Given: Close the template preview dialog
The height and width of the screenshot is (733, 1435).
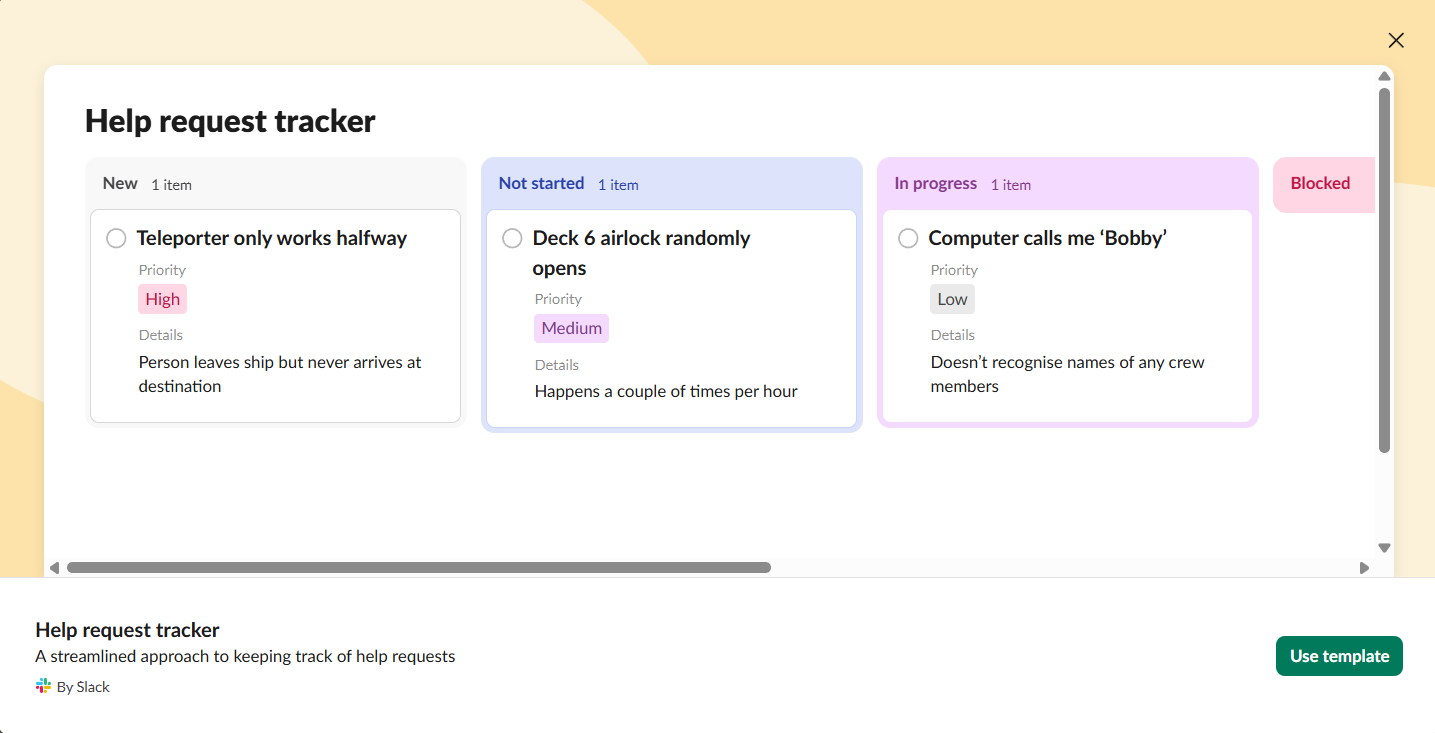Looking at the screenshot, I should pos(1396,40).
